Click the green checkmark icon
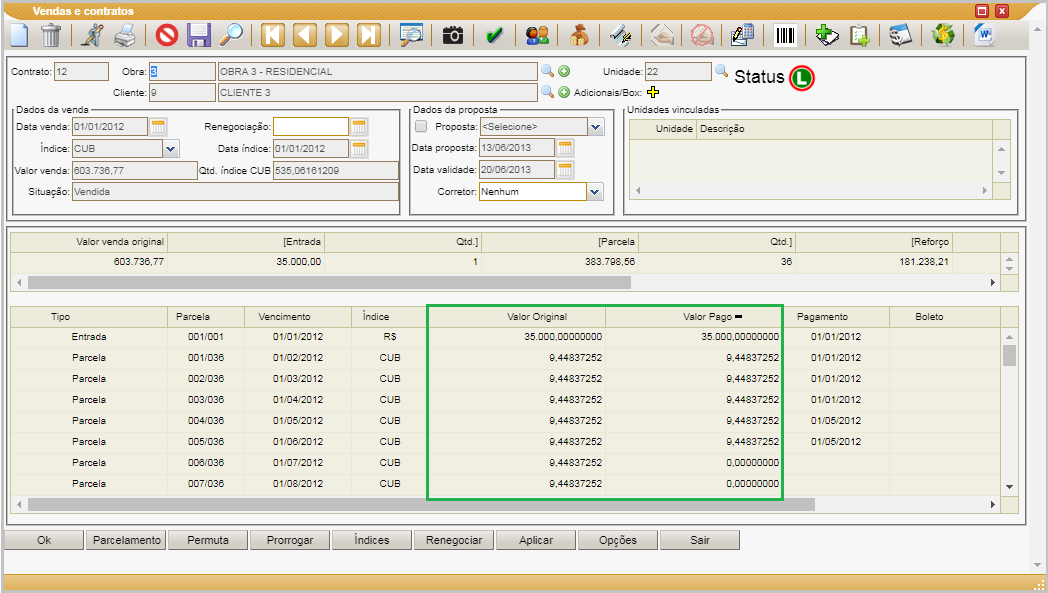 point(495,35)
